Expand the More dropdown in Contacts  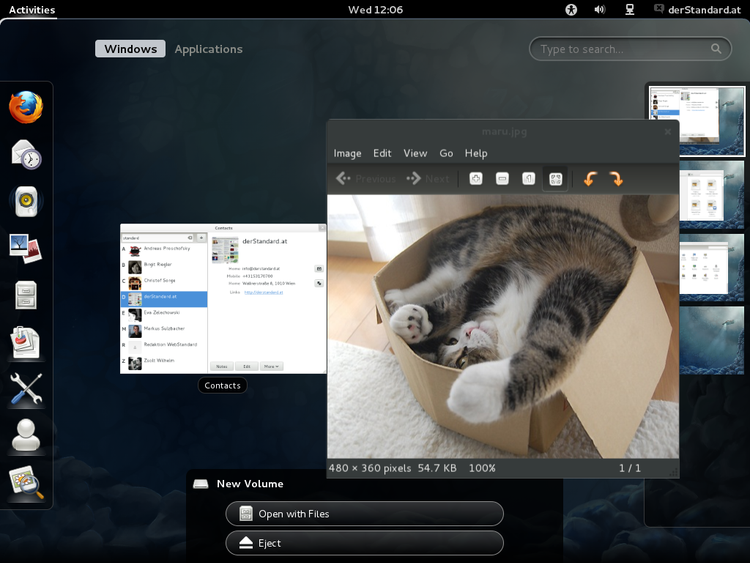click(x=270, y=367)
